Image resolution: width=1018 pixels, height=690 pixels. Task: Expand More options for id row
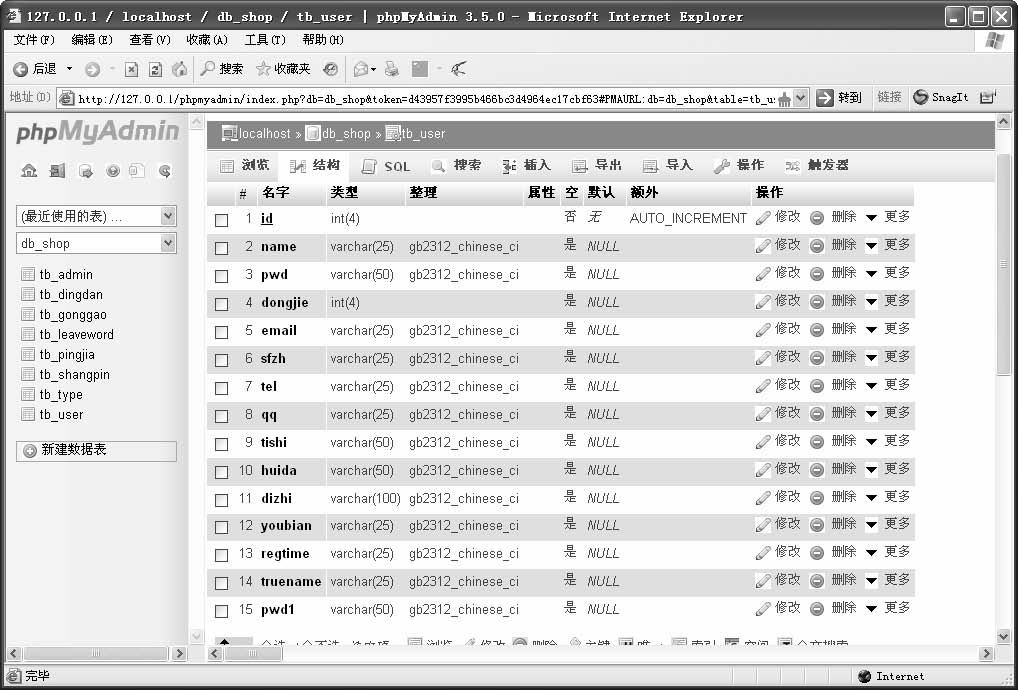(888, 217)
